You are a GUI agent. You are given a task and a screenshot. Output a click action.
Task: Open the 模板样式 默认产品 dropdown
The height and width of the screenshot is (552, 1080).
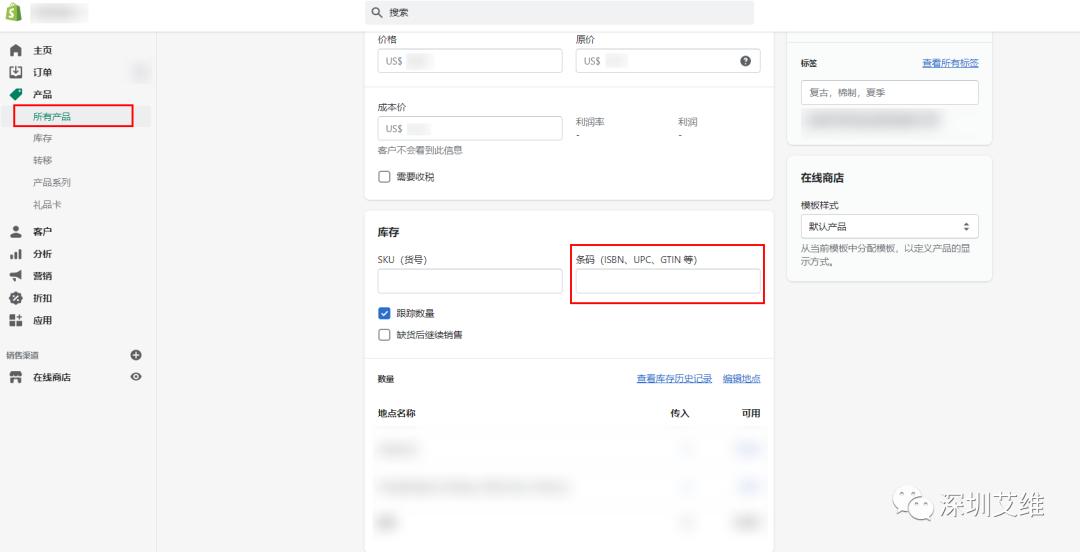(x=889, y=226)
